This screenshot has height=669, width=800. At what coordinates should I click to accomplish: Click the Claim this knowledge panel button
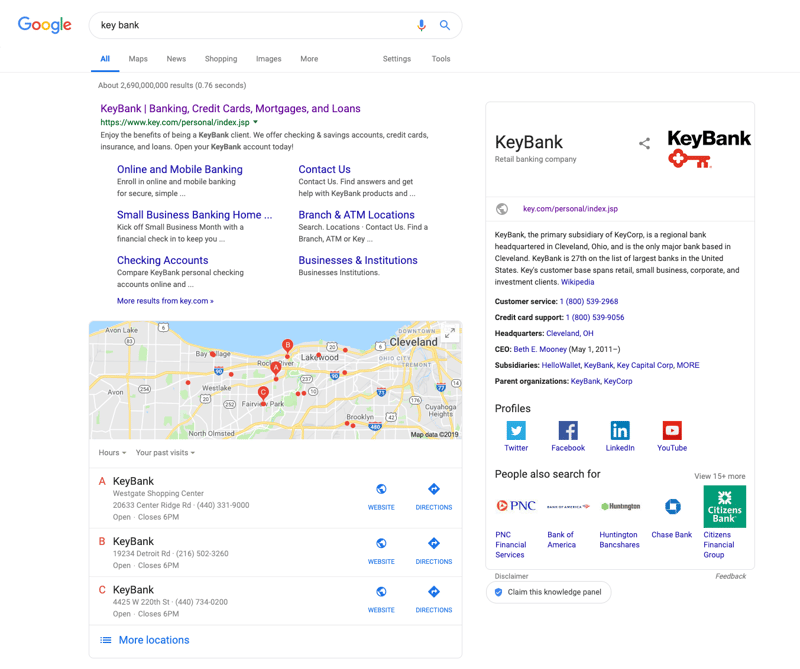pyautogui.click(x=548, y=592)
